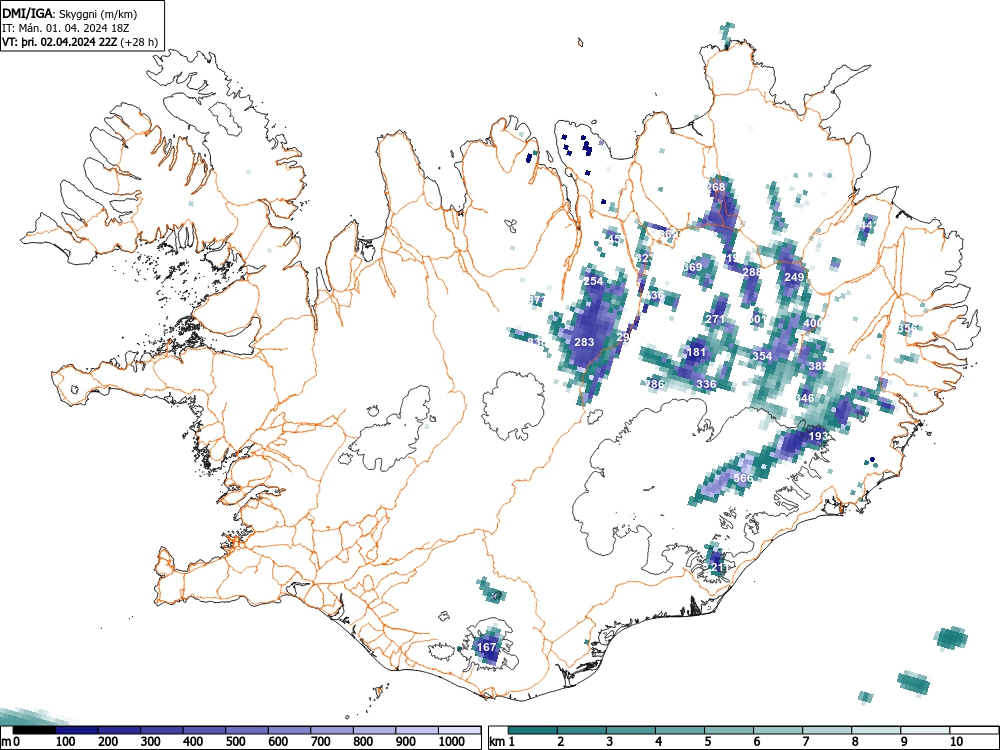
Task: Click the visibility value '249' on the map
Action: [x=794, y=277]
